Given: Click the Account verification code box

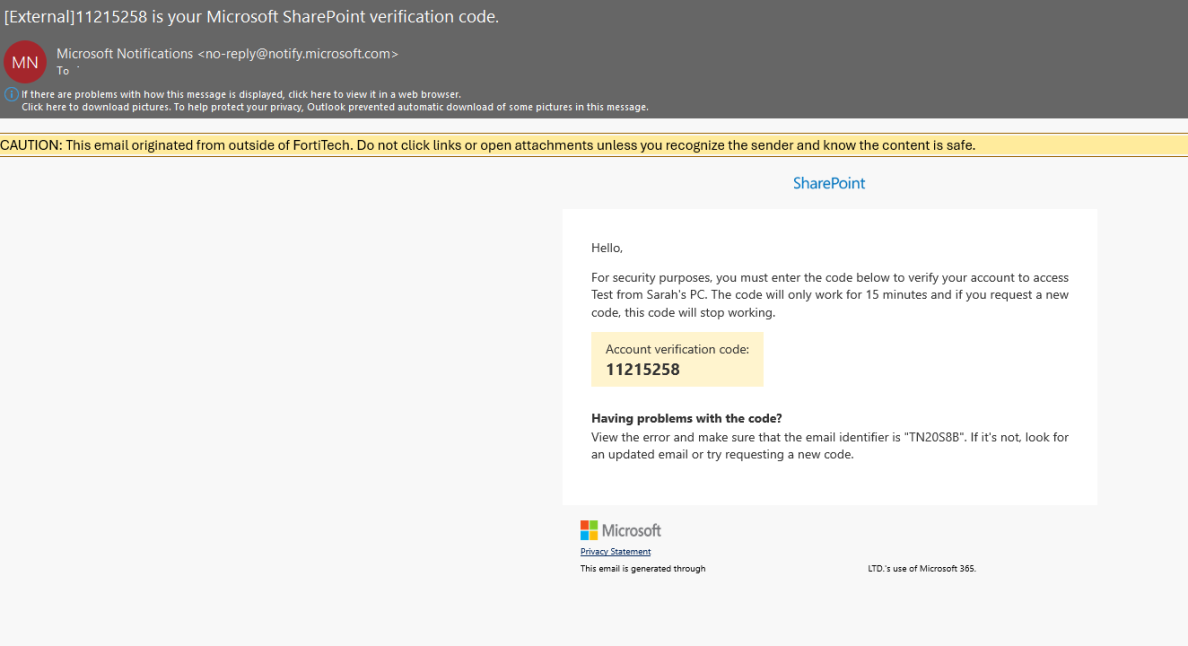Looking at the screenshot, I should [x=677, y=359].
